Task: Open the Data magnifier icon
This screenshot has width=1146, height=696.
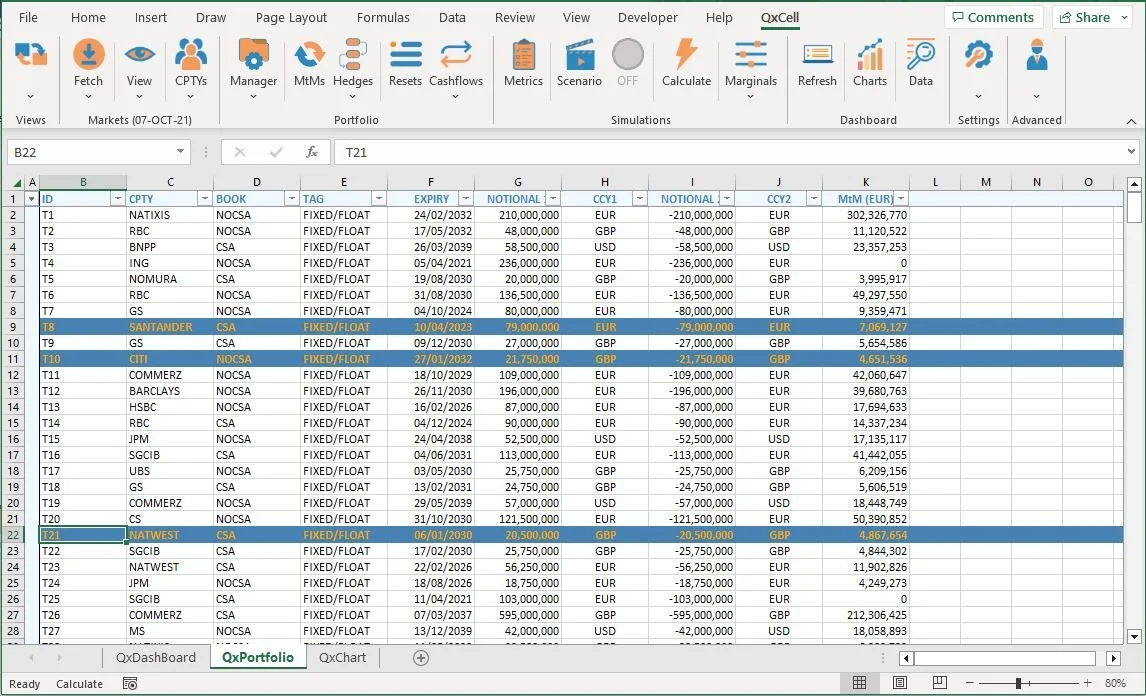Action: point(920,55)
